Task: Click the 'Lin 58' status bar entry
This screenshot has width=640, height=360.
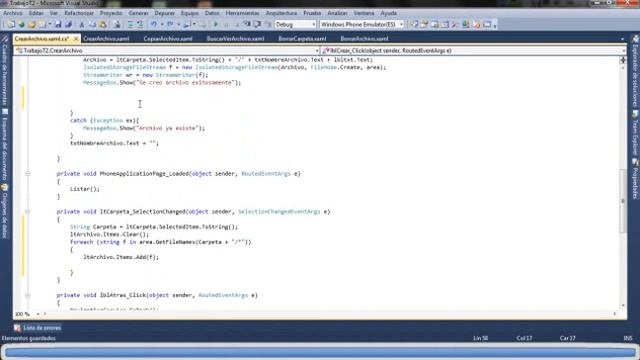Action: pyautogui.click(x=480, y=338)
